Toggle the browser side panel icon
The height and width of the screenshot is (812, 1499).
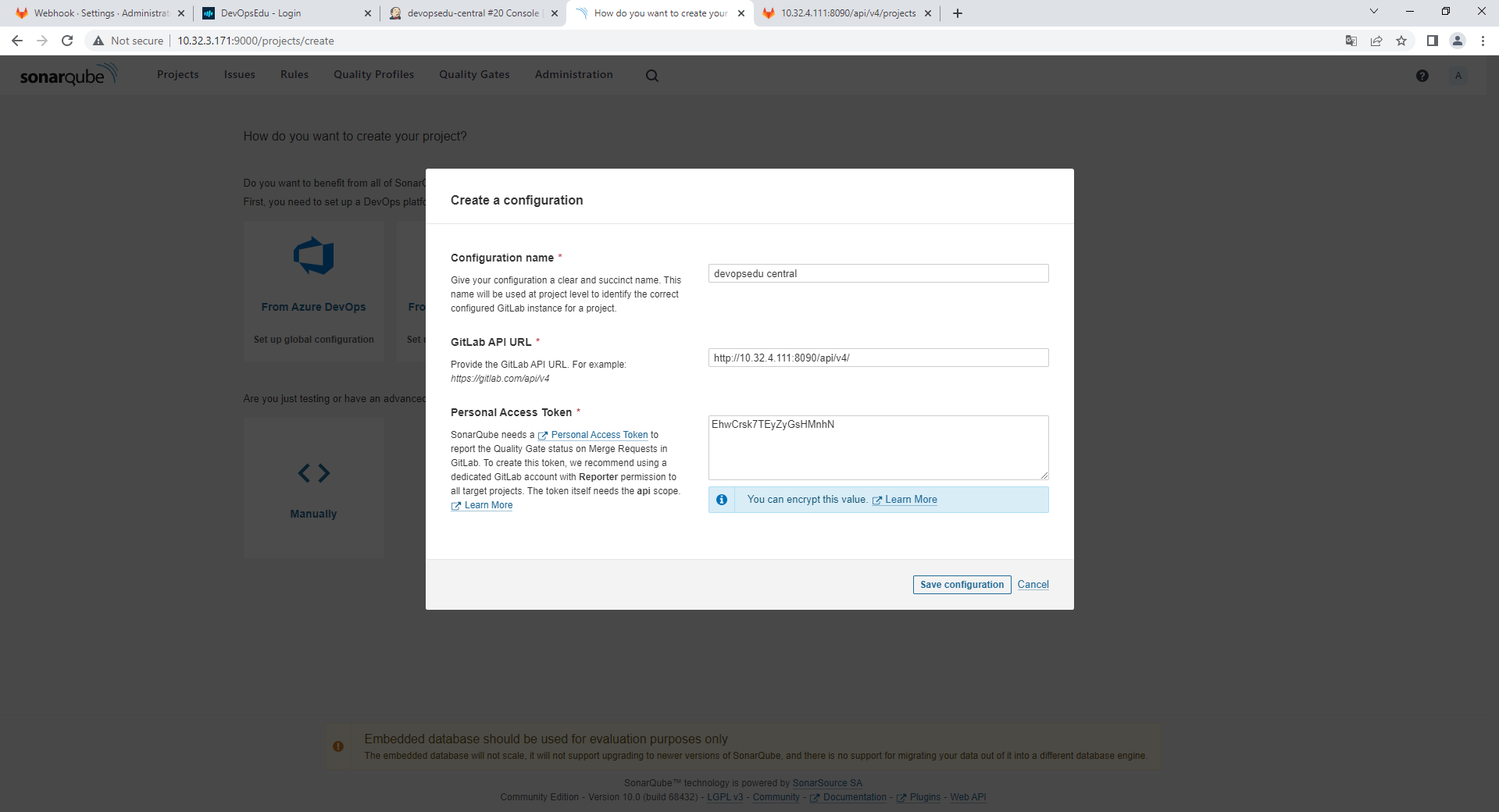coord(1433,41)
